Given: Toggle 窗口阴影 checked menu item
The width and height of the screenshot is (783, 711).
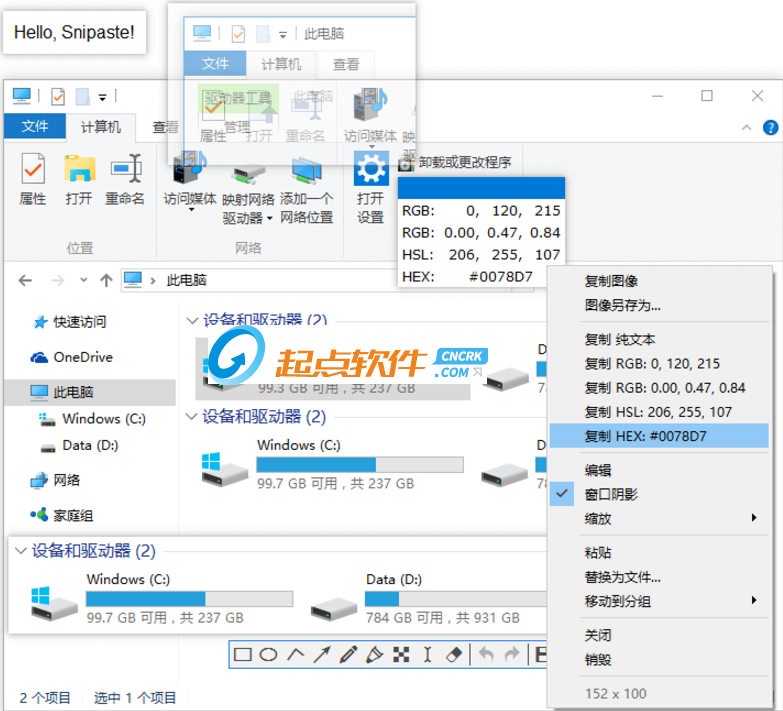Looking at the screenshot, I should tap(659, 494).
